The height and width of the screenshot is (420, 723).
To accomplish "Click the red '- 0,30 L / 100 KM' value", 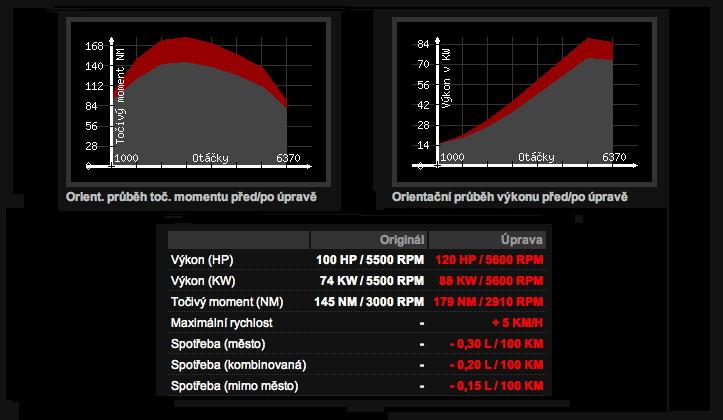I will tap(497, 344).
